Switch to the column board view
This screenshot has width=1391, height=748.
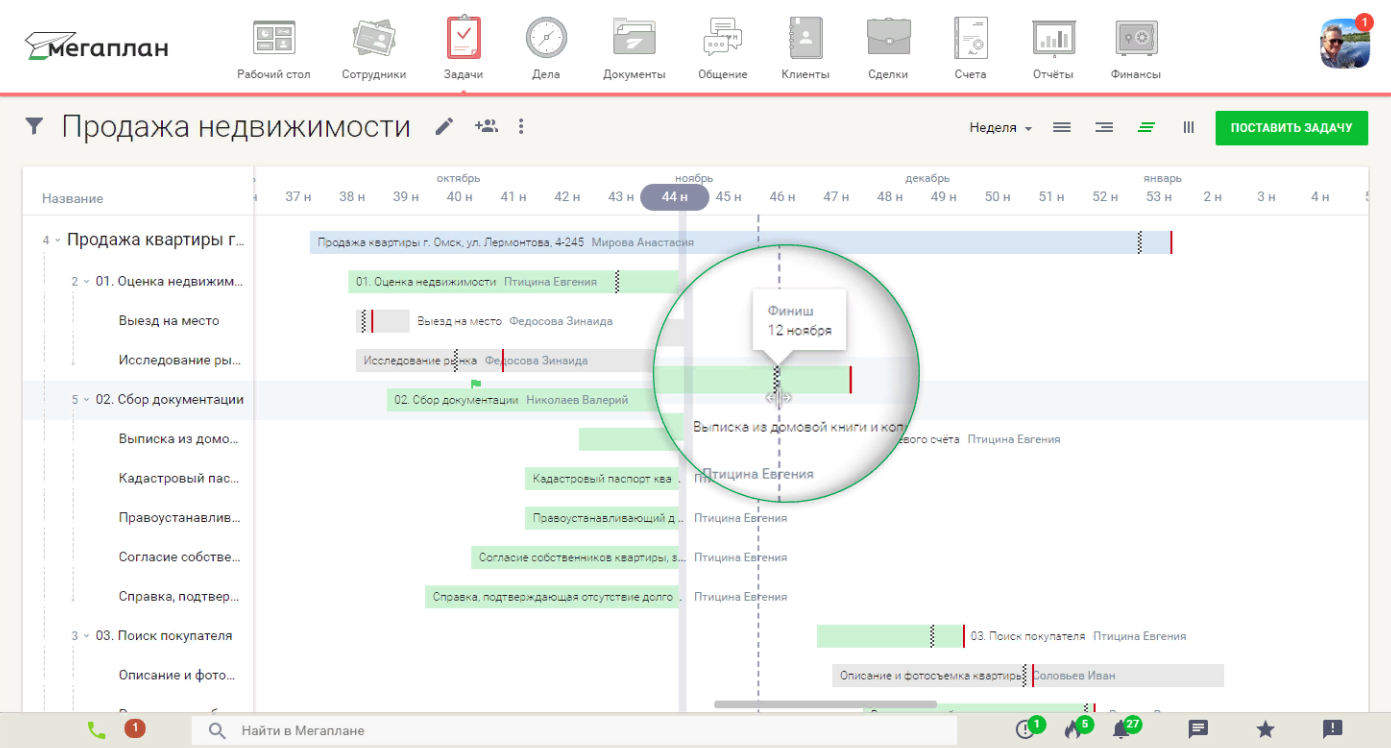click(1188, 127)
